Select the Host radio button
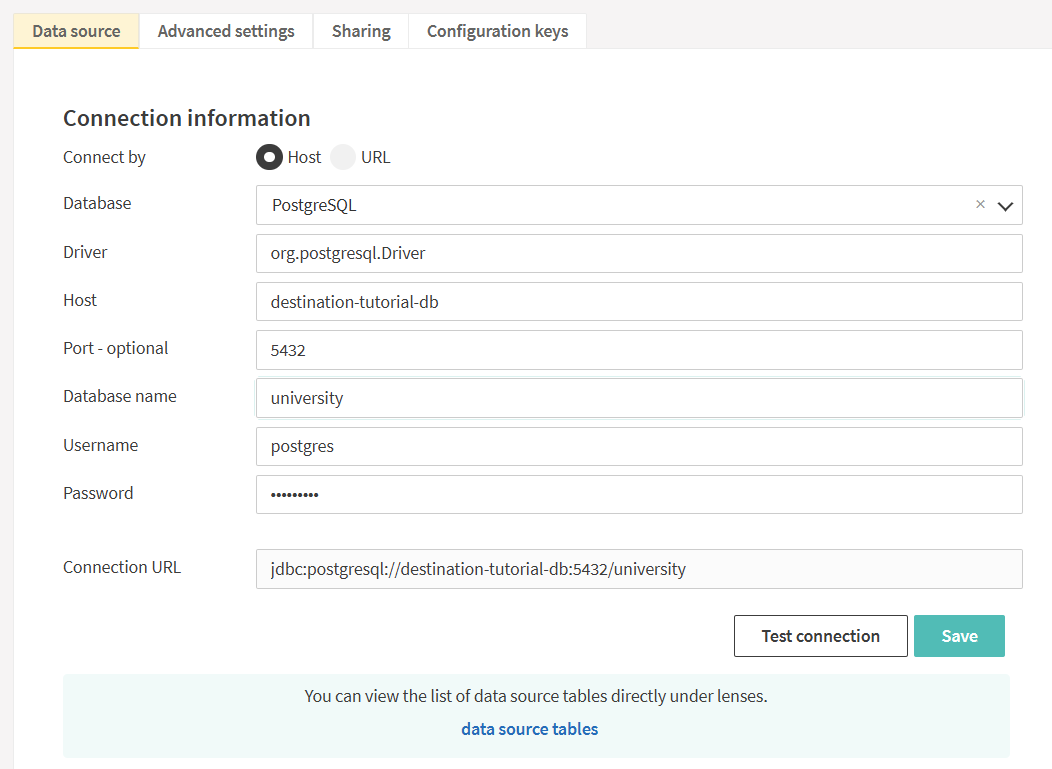 (269, 157)
